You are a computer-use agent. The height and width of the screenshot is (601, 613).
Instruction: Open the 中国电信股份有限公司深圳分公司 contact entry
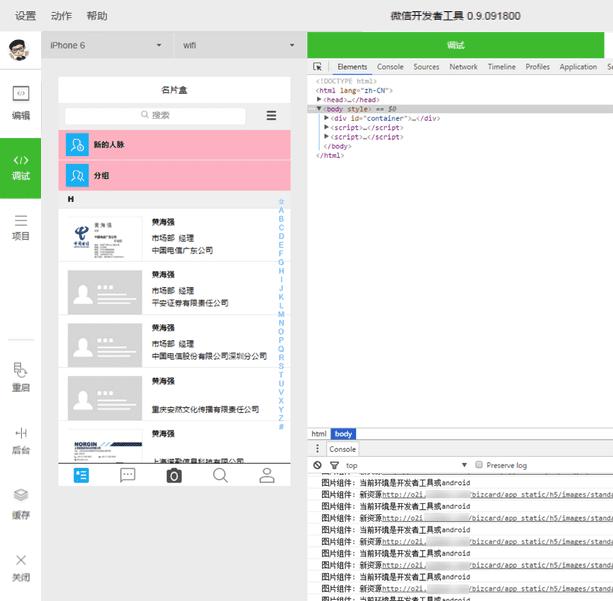[174, 341]
